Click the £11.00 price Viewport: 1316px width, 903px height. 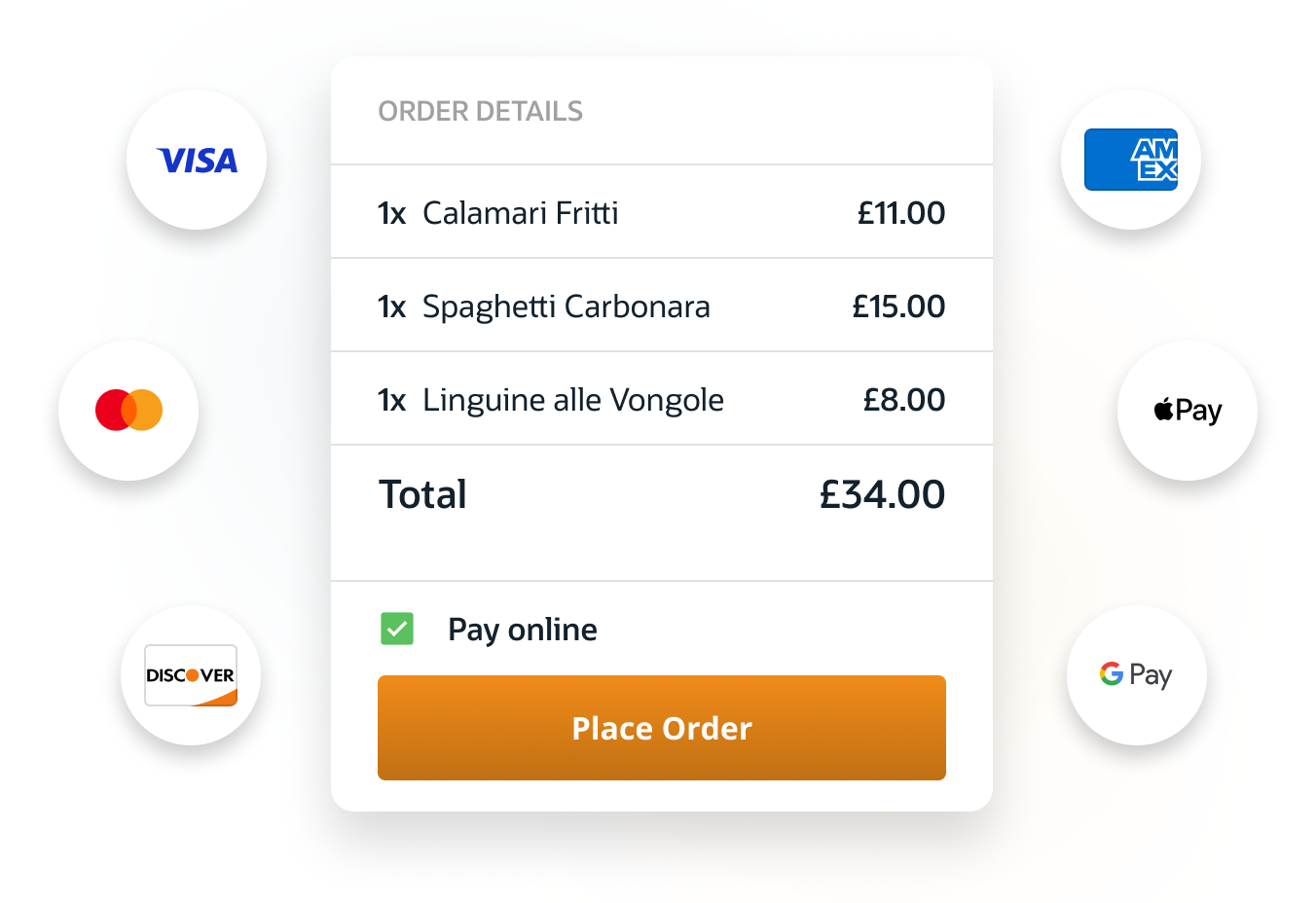(901, 213)
